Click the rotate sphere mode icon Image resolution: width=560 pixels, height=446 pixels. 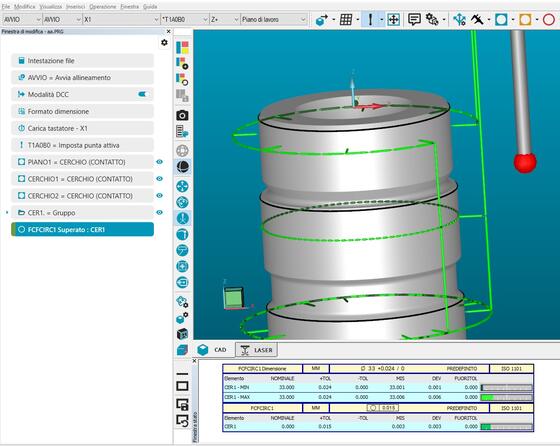point(182,202)
